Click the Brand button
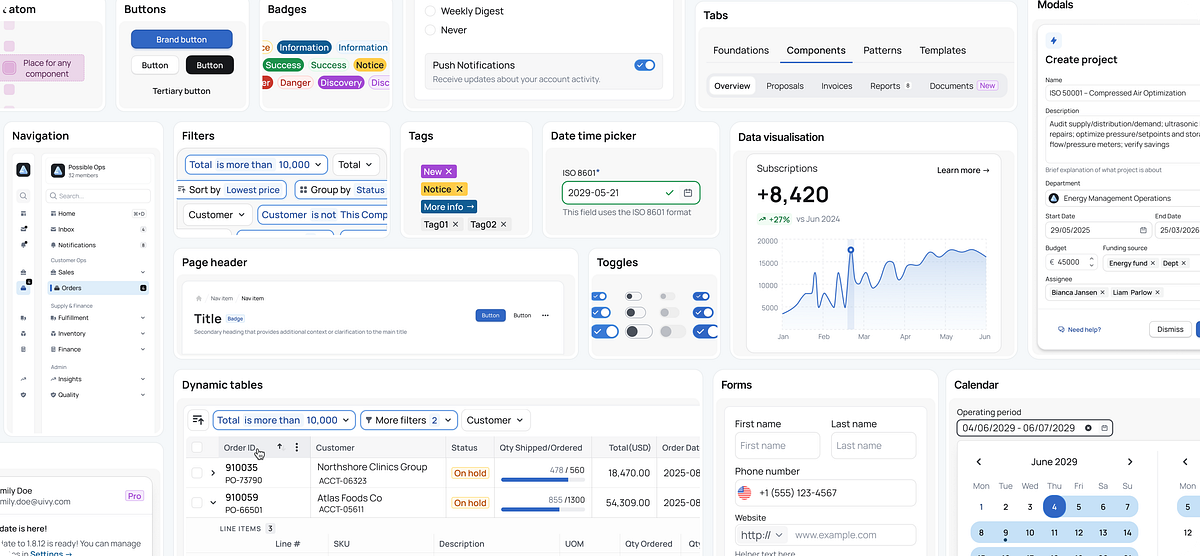This screenshot has height=556, width=1200. 181,40
